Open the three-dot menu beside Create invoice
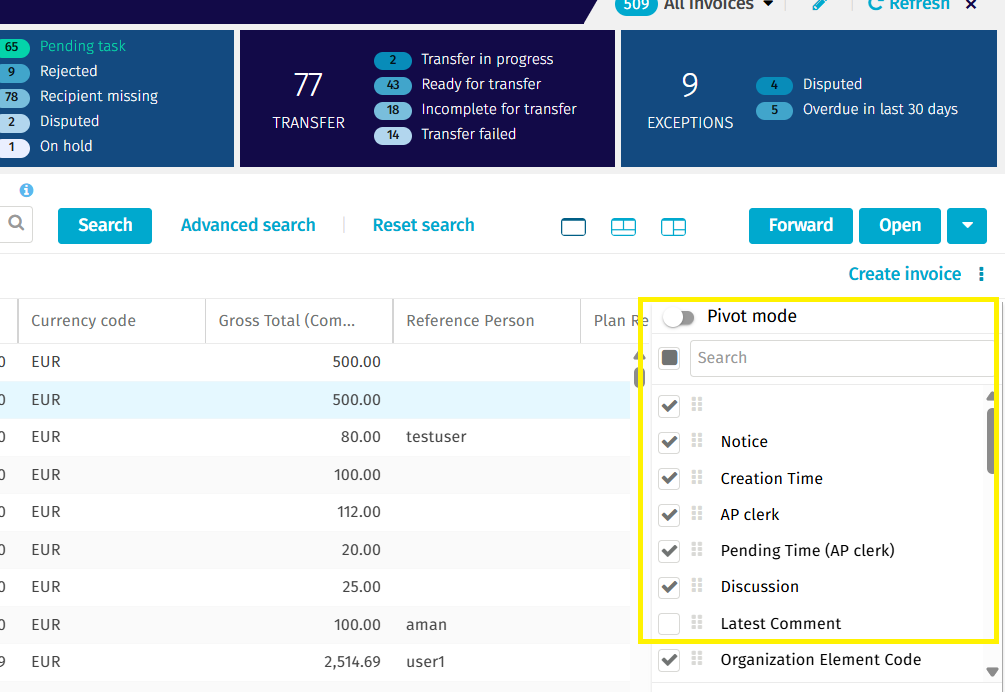The image size is (1005, 692). click(981, 274)
